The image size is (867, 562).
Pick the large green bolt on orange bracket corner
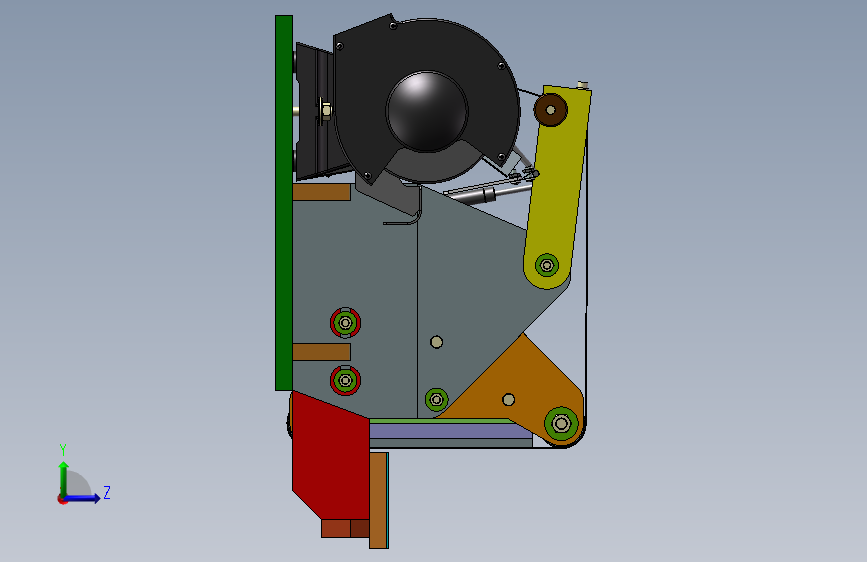pos(561,424)
